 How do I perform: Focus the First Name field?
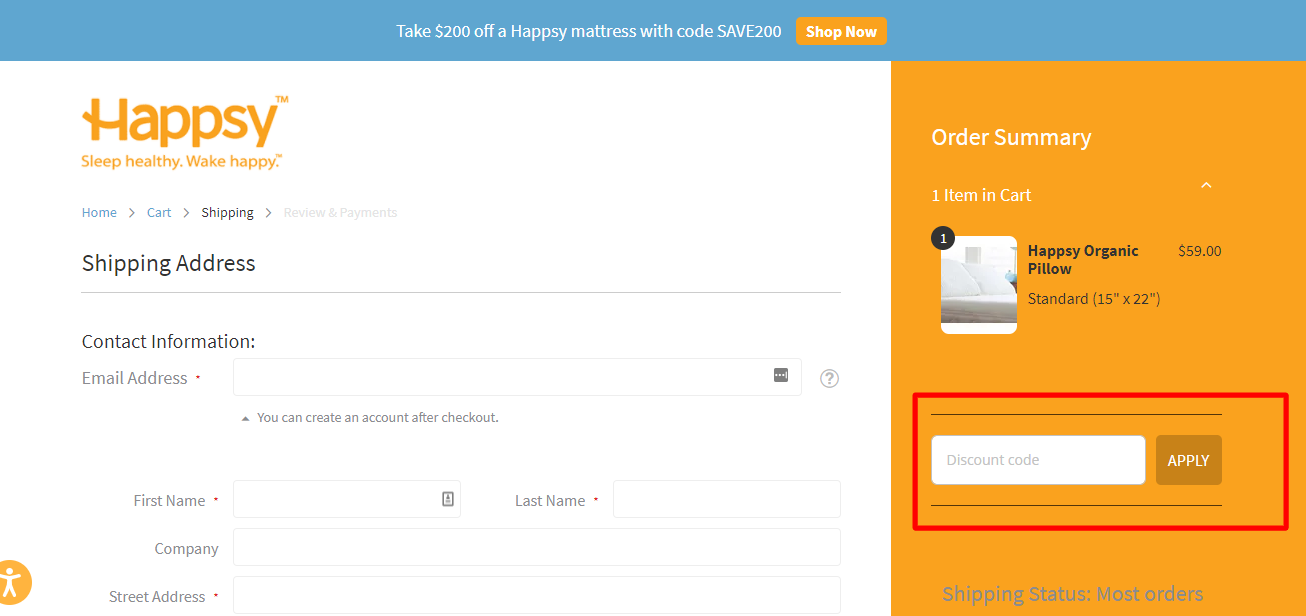[x=347, y=499]
